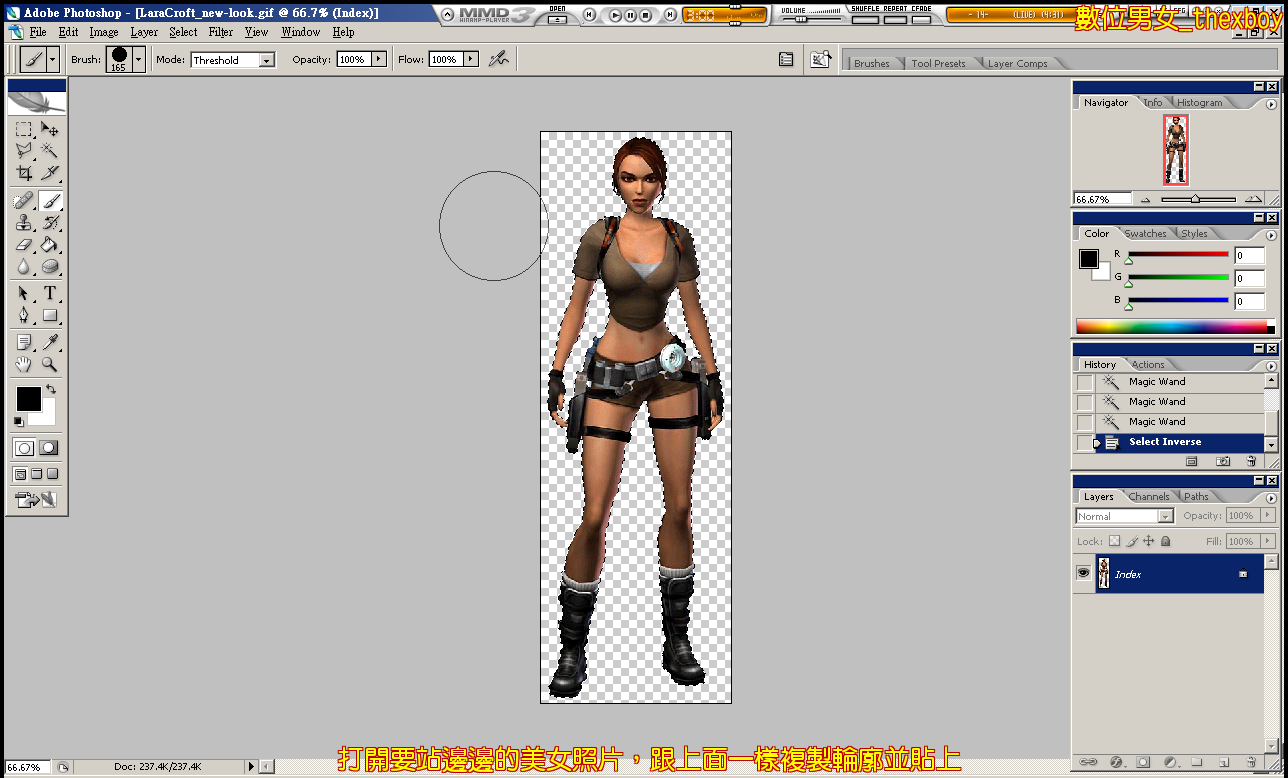Switch to the Actions tab
The width and height of the screenshot is (1288, 778).
point(1148,365)
